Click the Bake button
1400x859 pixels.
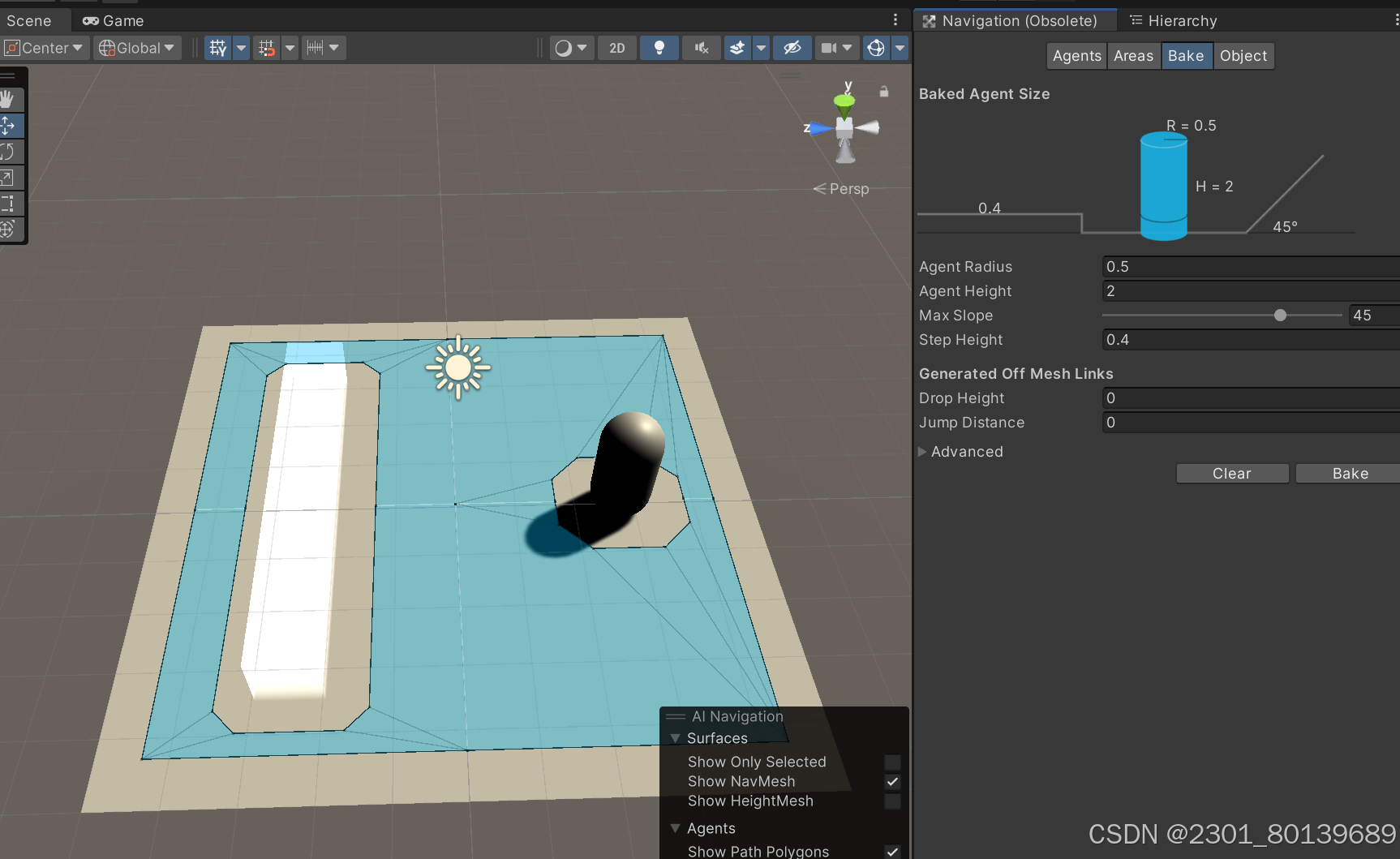click(x=1350, y=474)
